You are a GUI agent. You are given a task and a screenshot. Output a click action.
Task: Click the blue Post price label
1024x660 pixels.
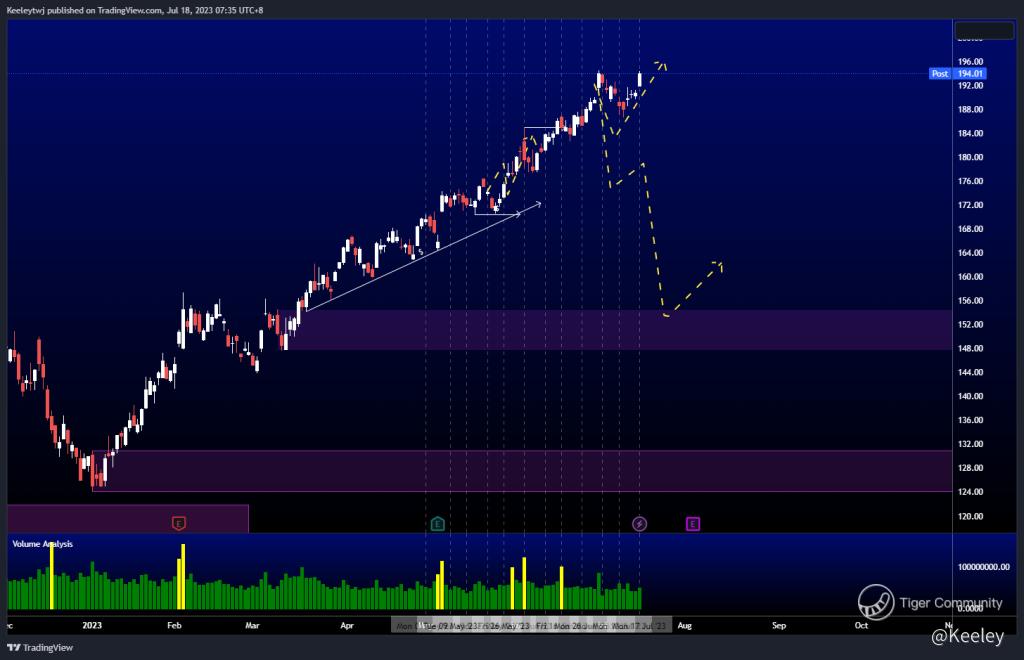click(x=939, y=74)
